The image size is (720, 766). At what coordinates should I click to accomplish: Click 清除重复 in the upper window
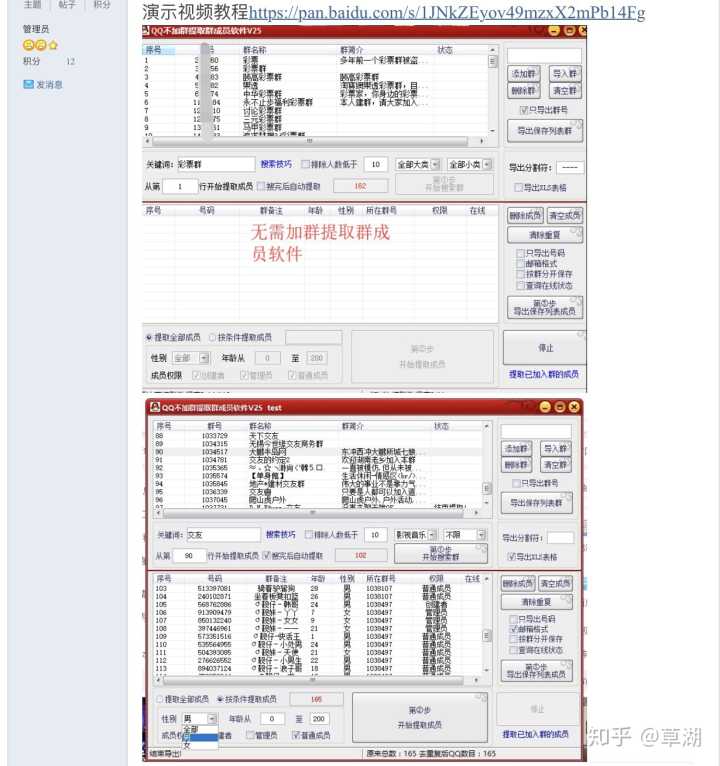[545, 235]
